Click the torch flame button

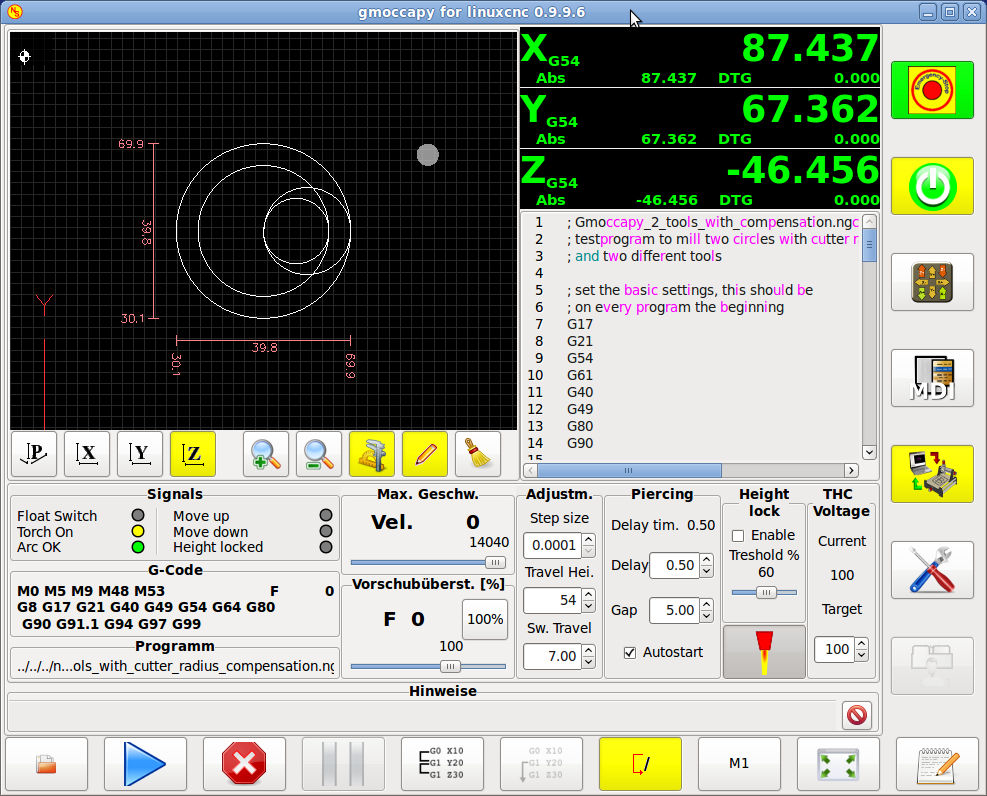point(764,652)
